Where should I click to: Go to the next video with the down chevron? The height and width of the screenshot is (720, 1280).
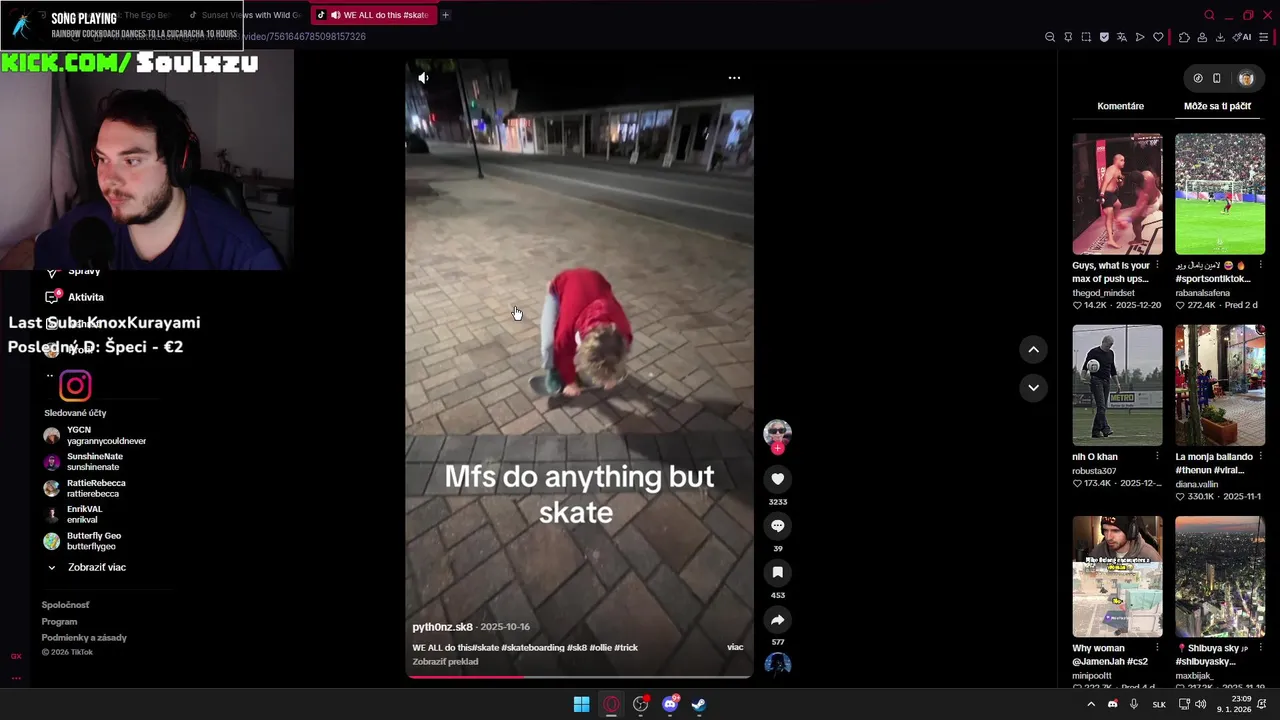1033,387
